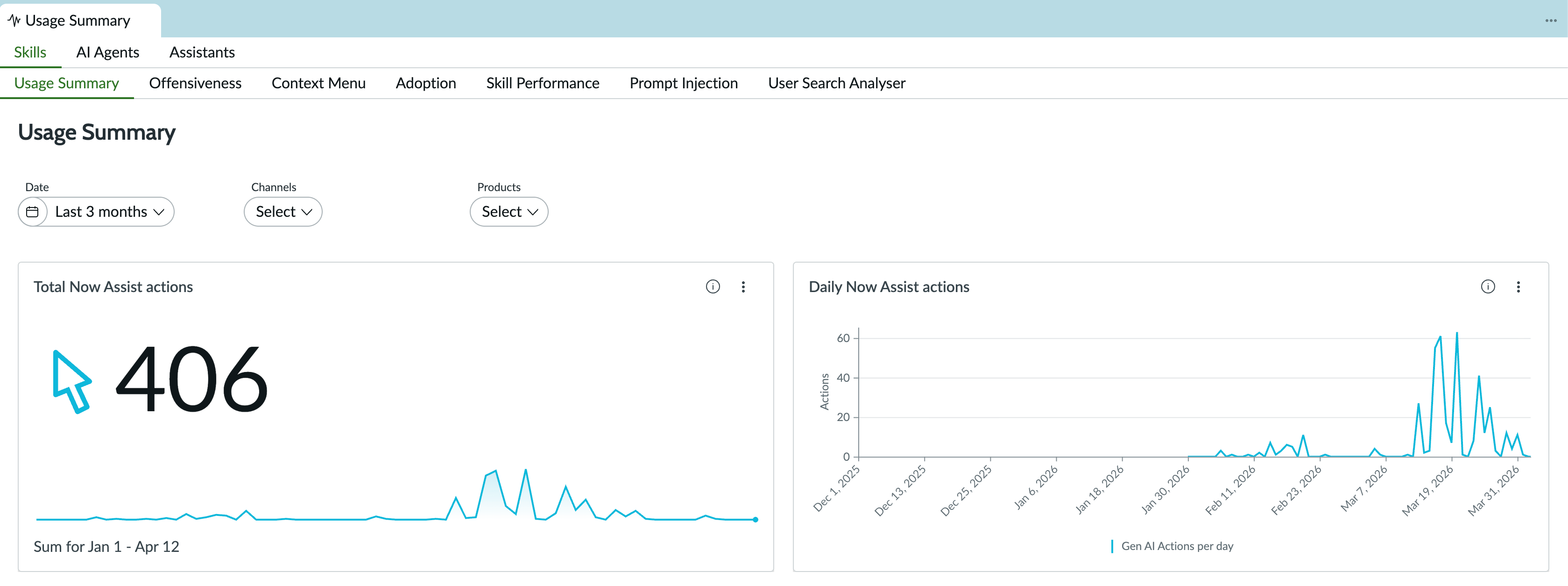Click the Actions y-axis title

coord(824,392)
